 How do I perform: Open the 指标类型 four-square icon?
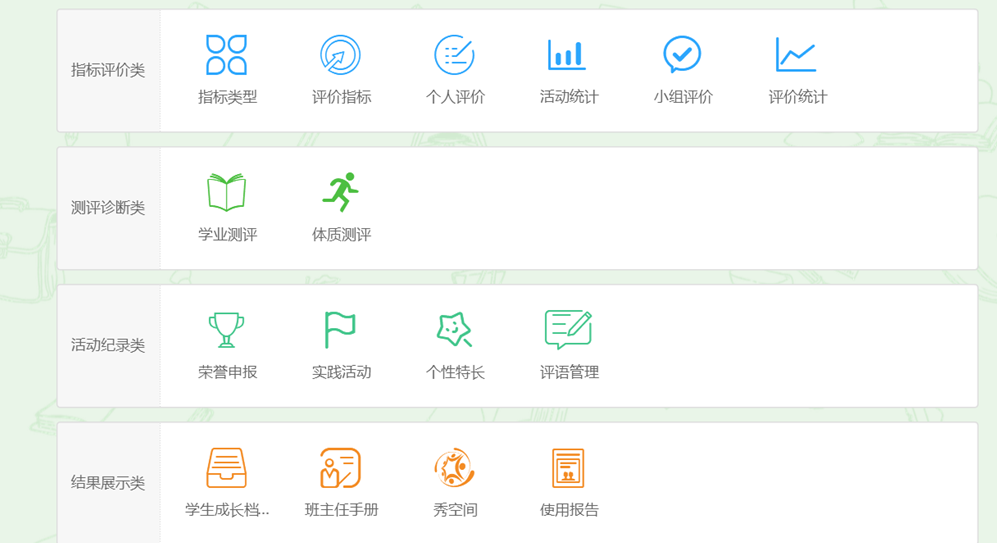227,55
